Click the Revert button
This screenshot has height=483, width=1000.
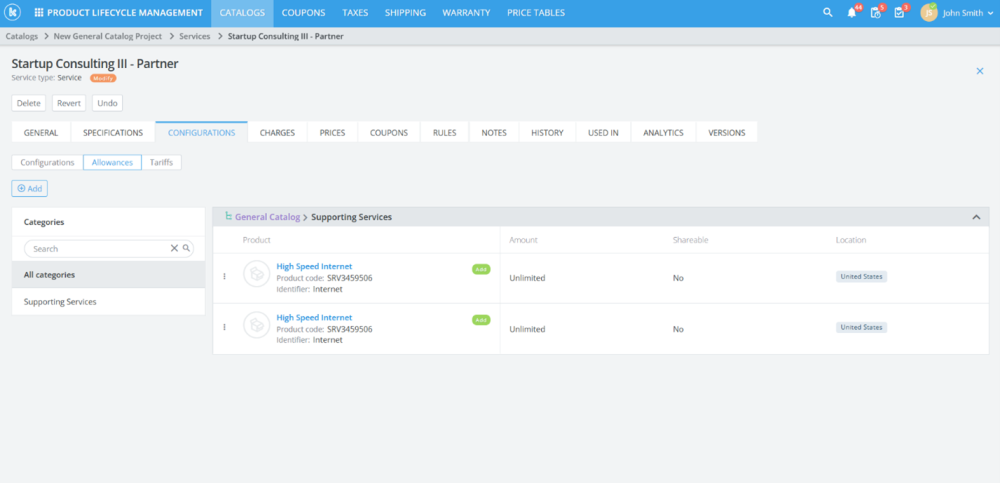69,103
